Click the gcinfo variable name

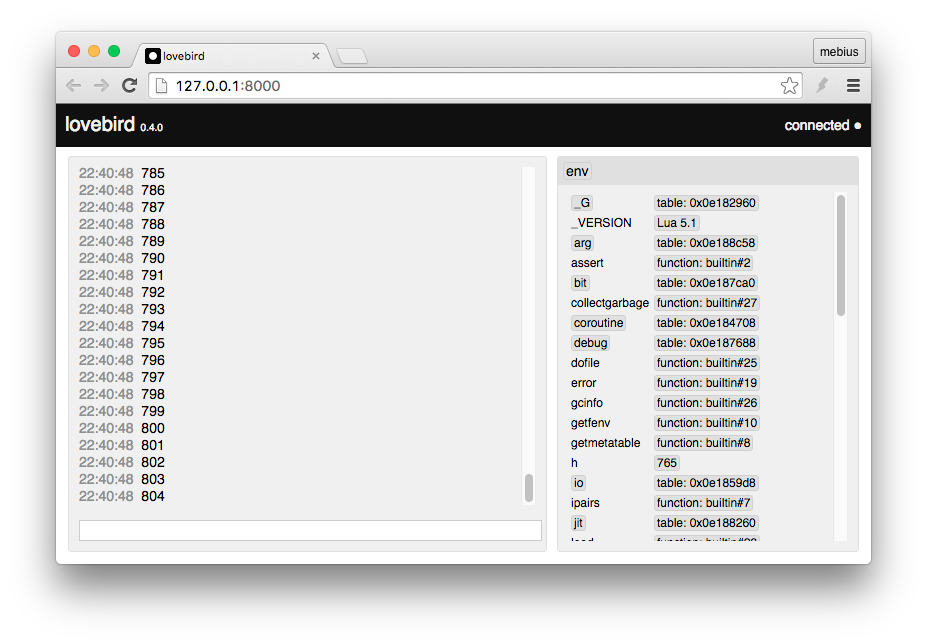(586, 403)
